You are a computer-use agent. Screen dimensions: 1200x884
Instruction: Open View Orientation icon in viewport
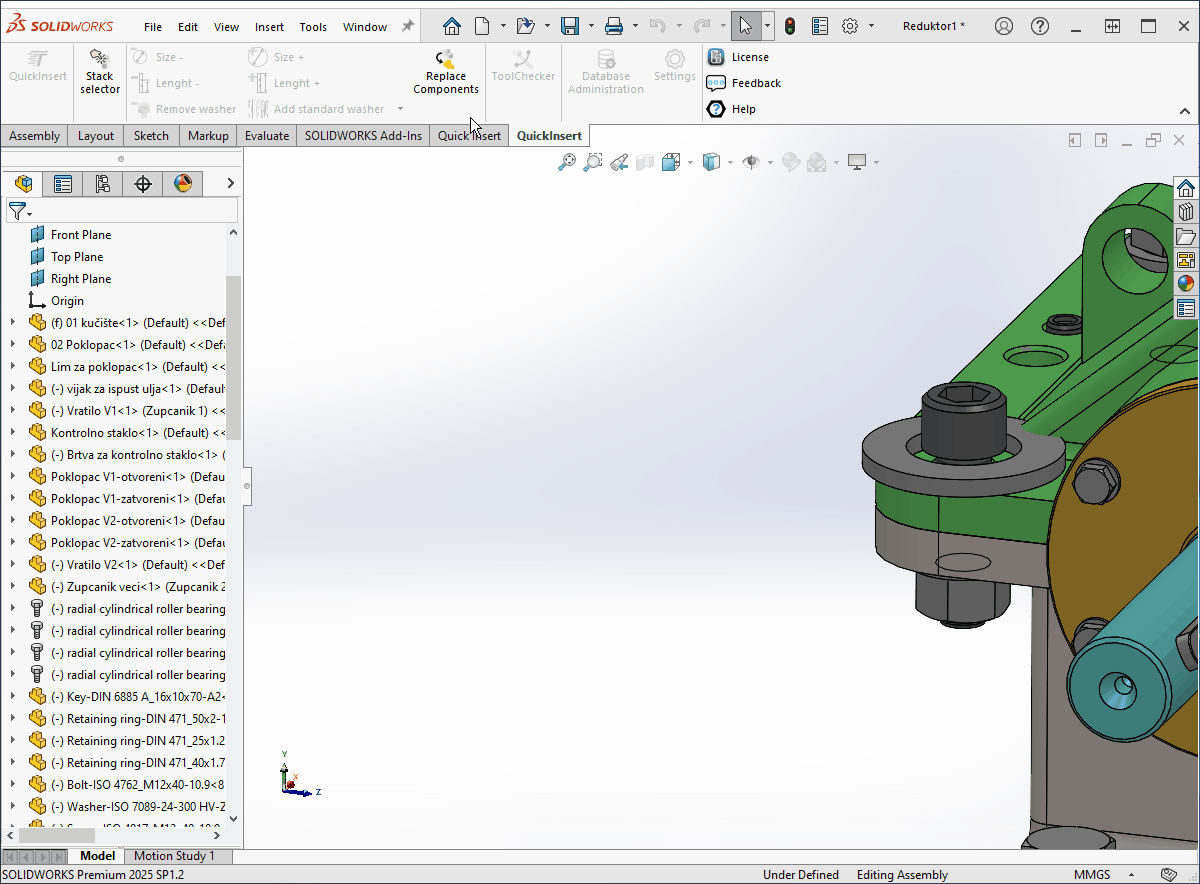click(671, 162)
